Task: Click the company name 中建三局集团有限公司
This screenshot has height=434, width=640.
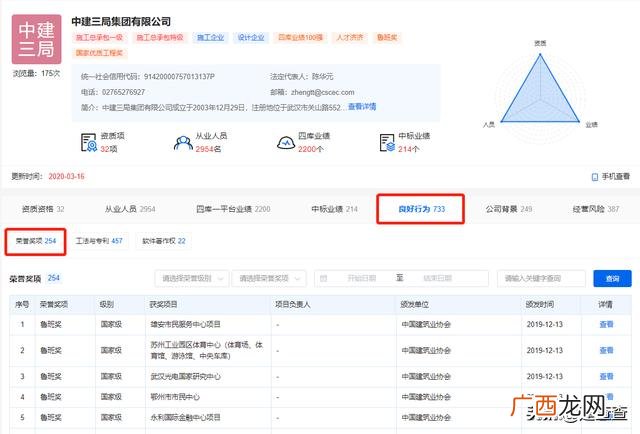Action: (121, 22)
